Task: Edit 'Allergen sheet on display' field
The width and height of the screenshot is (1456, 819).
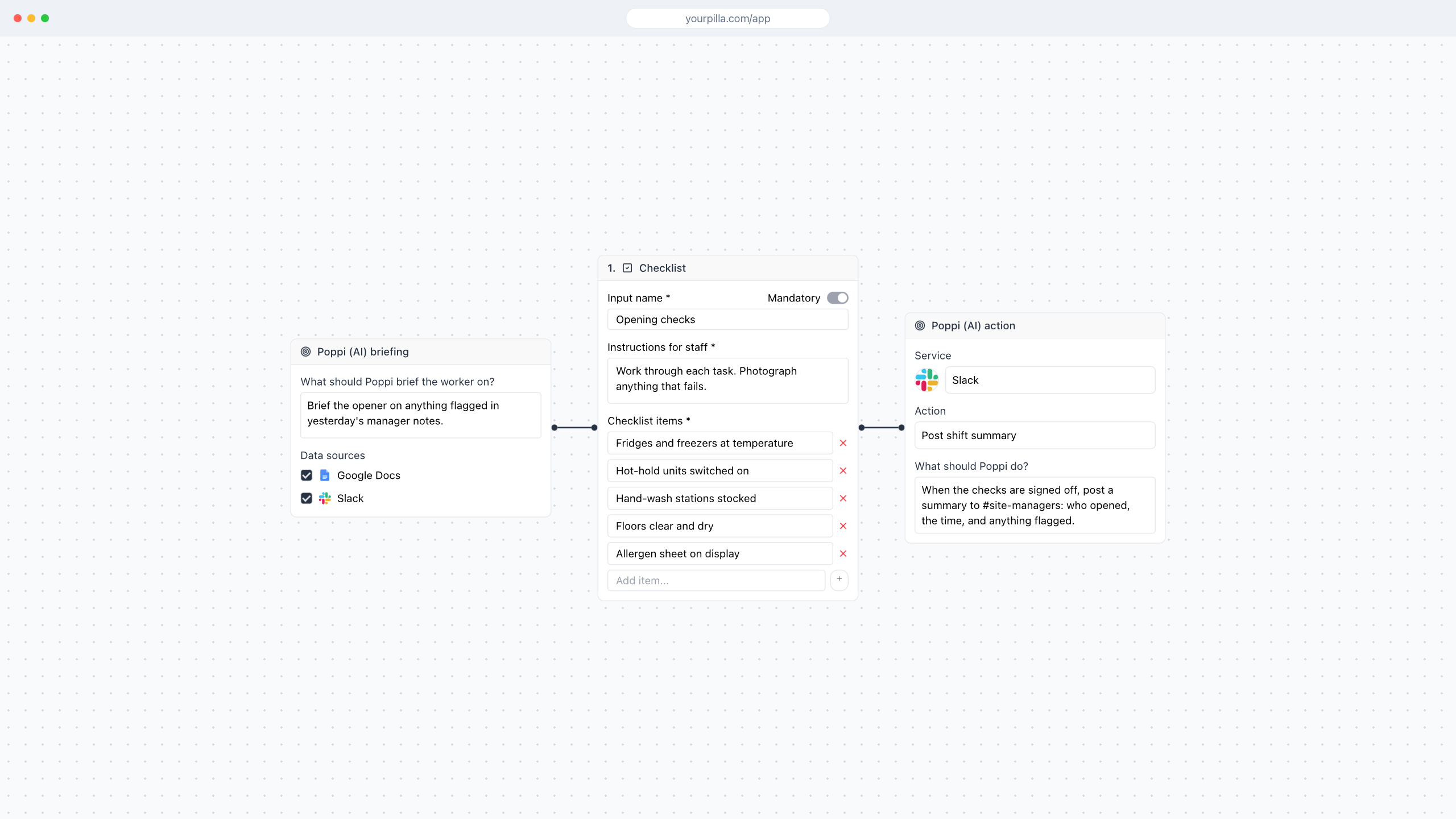Action: coord(719,553)
